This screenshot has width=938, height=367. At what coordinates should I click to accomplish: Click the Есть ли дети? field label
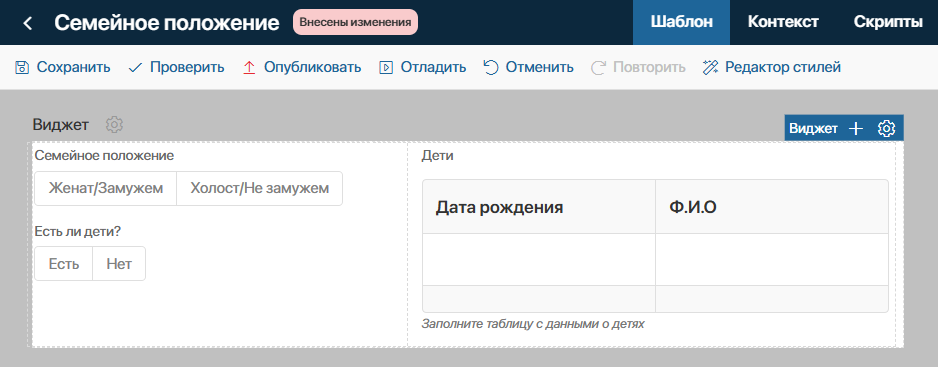point(78,231)
